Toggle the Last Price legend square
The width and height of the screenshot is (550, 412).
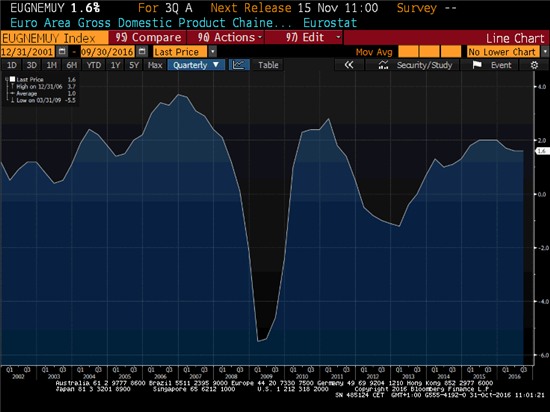click(x=12, y=79)
